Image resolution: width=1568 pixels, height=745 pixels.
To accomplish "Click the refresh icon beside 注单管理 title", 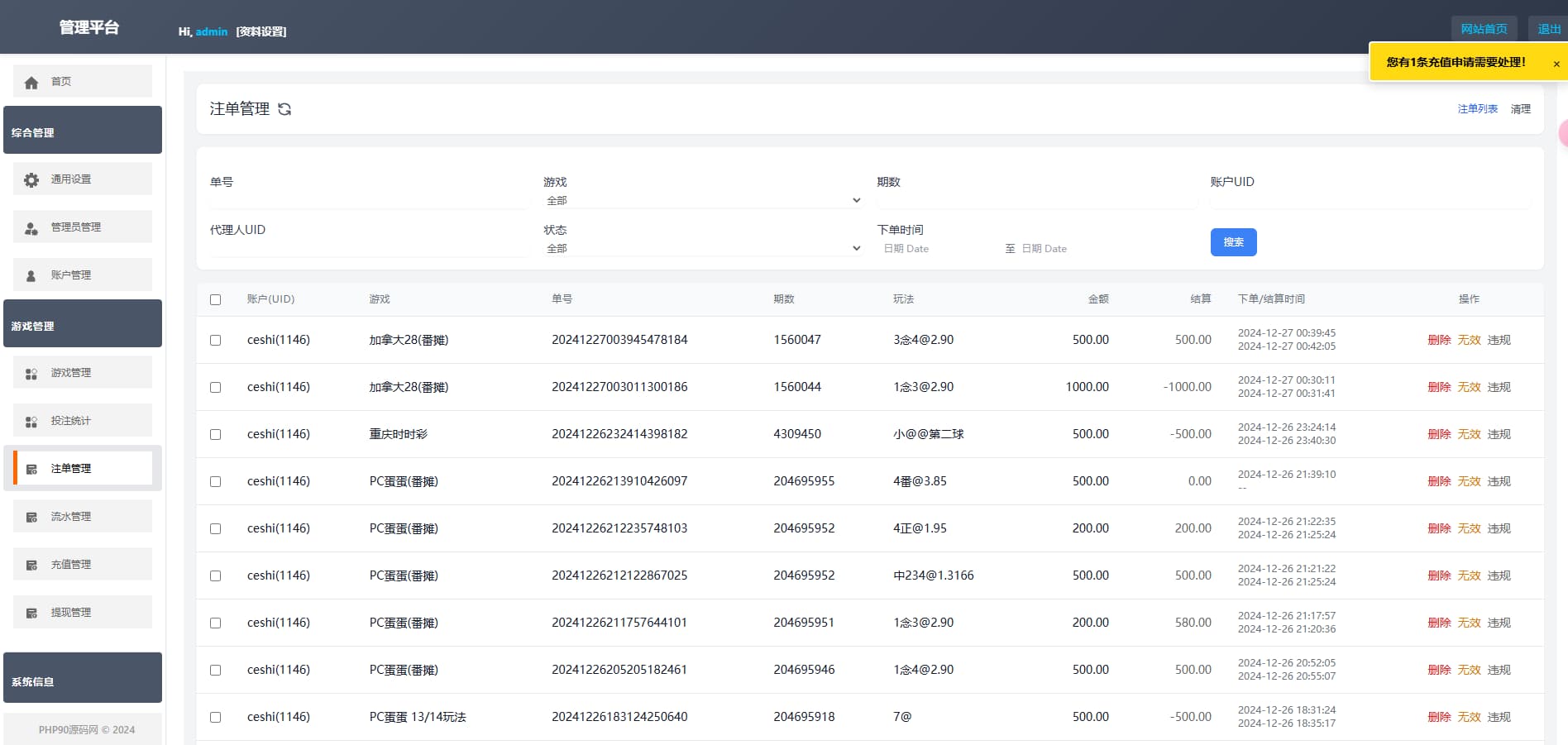I will pyautogui.click(x=284, y=109).
